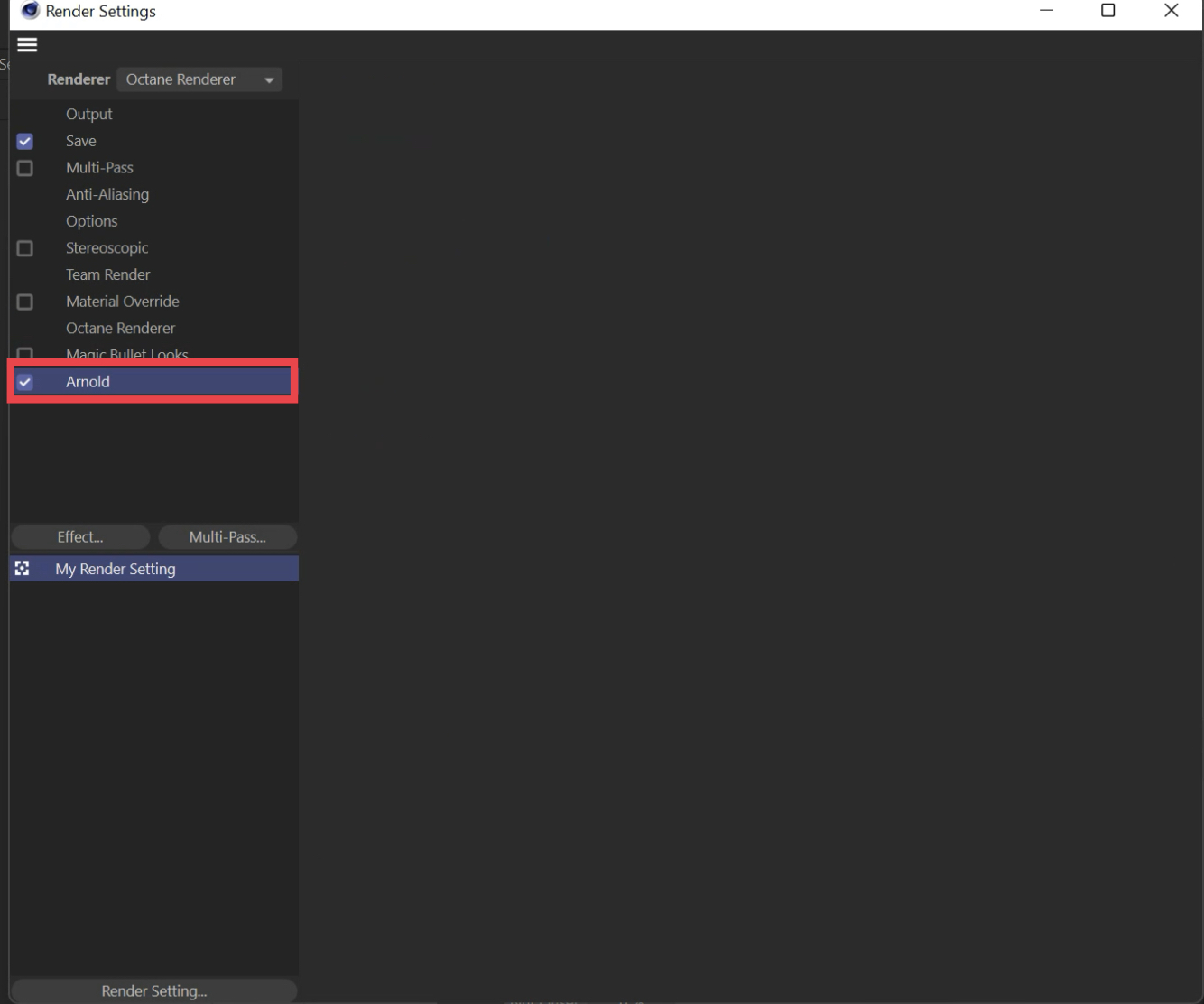The image size is (1204, 1004).
Task: Toggle the Arnold checkbox off
Action: point(25,382)
